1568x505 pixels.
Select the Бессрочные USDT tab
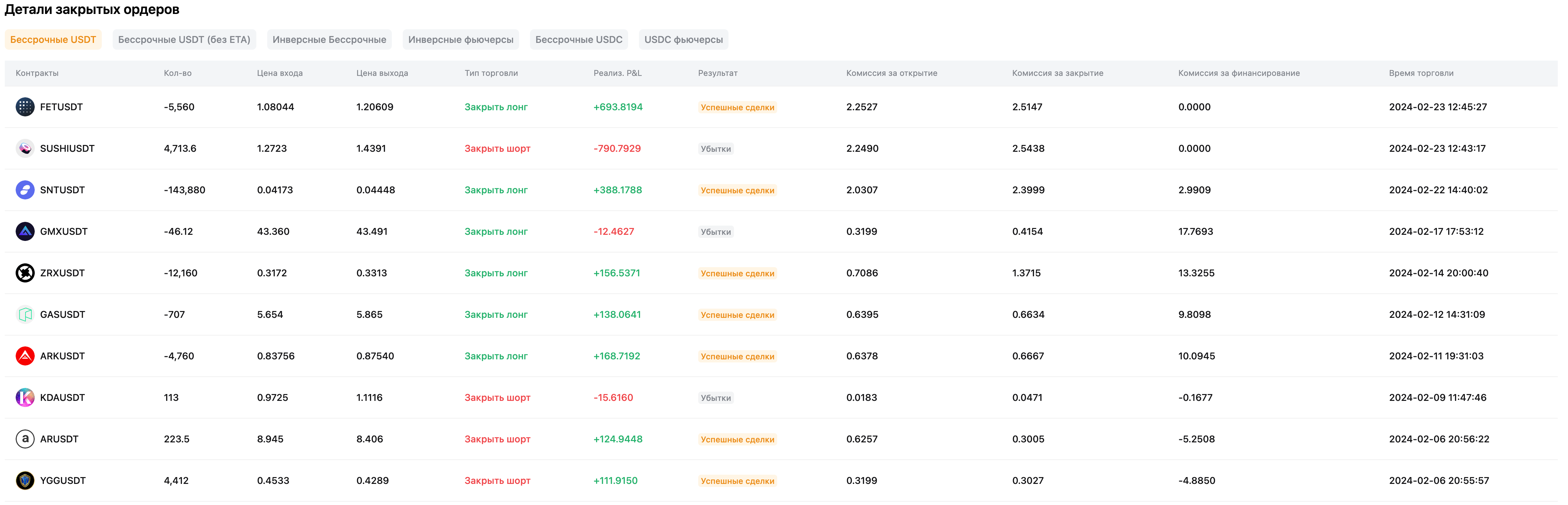pyautogui.click(x=53, y=39)
